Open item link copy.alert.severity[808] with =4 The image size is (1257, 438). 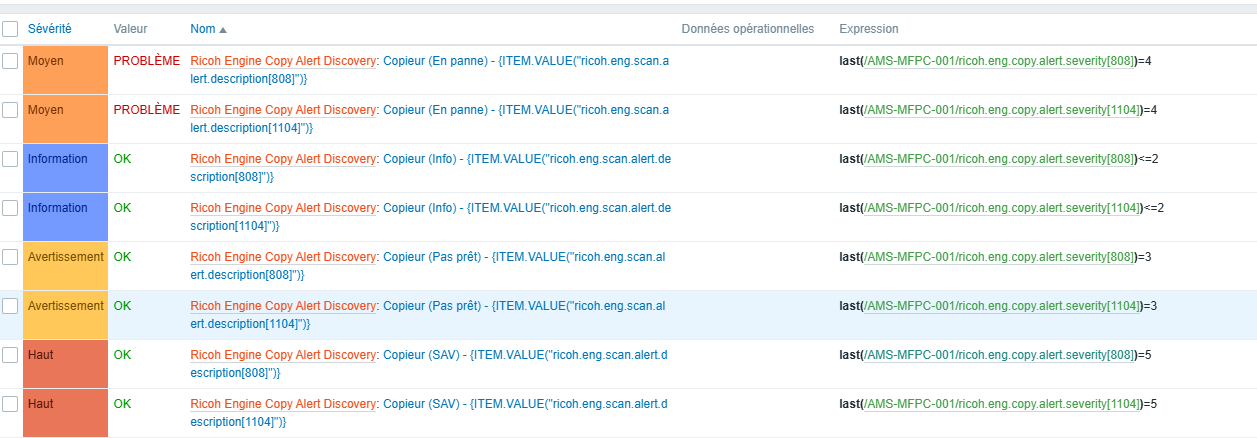(1000, 61)
